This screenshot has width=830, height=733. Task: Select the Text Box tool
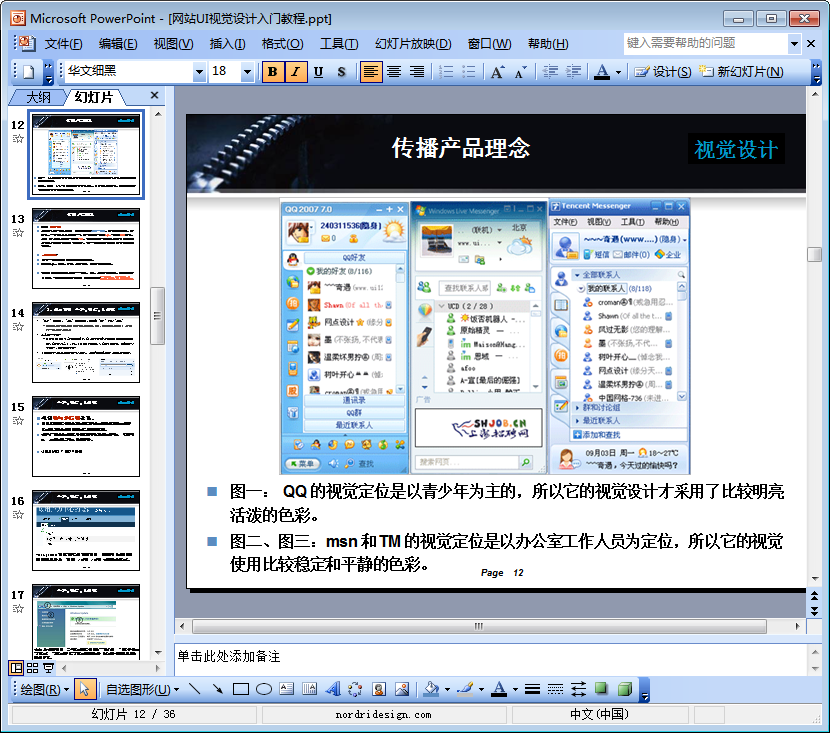(x=286, y=689)
